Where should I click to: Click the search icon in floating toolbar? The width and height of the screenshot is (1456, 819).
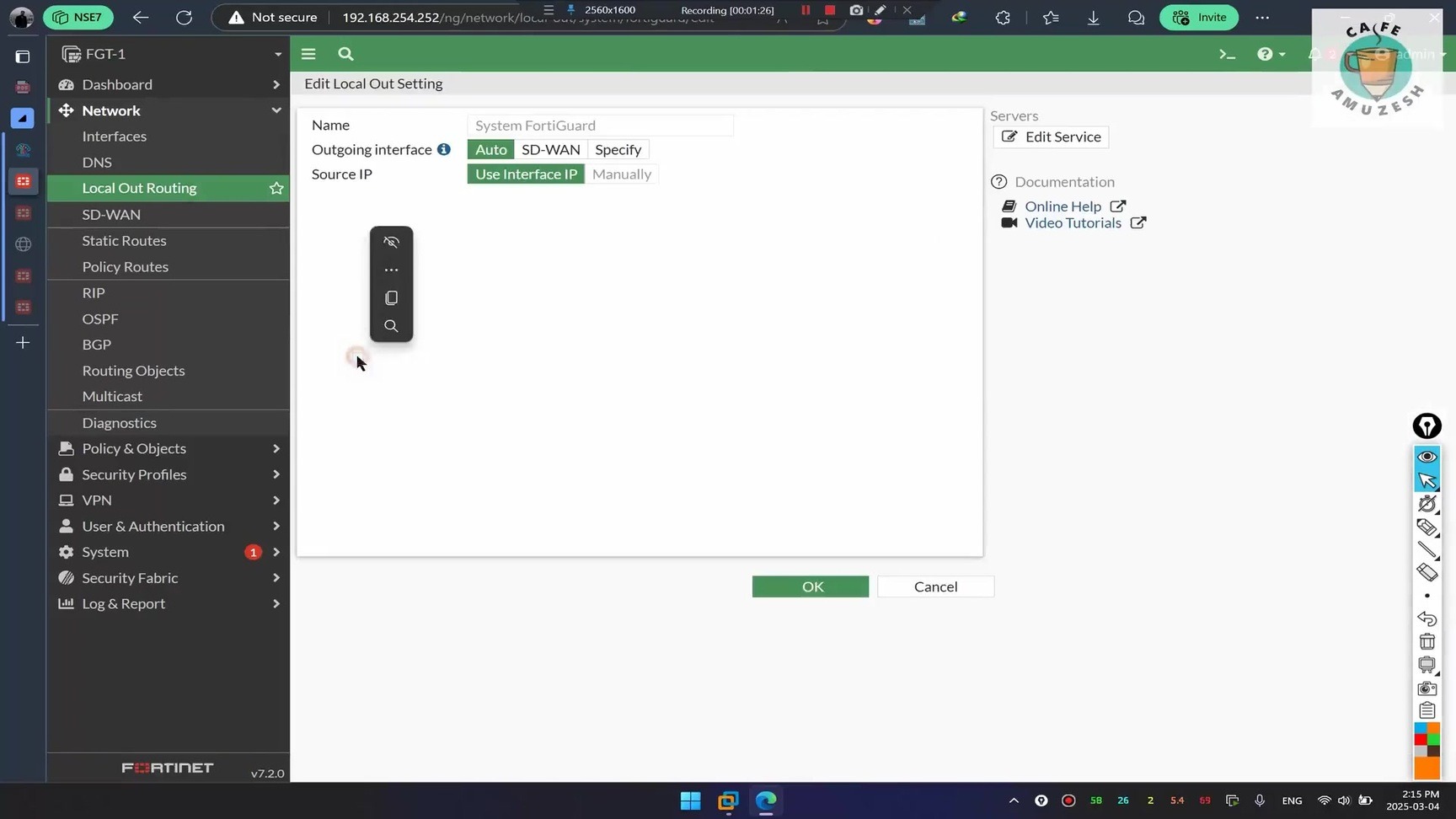pyautogui.click(x=391, y=326)
